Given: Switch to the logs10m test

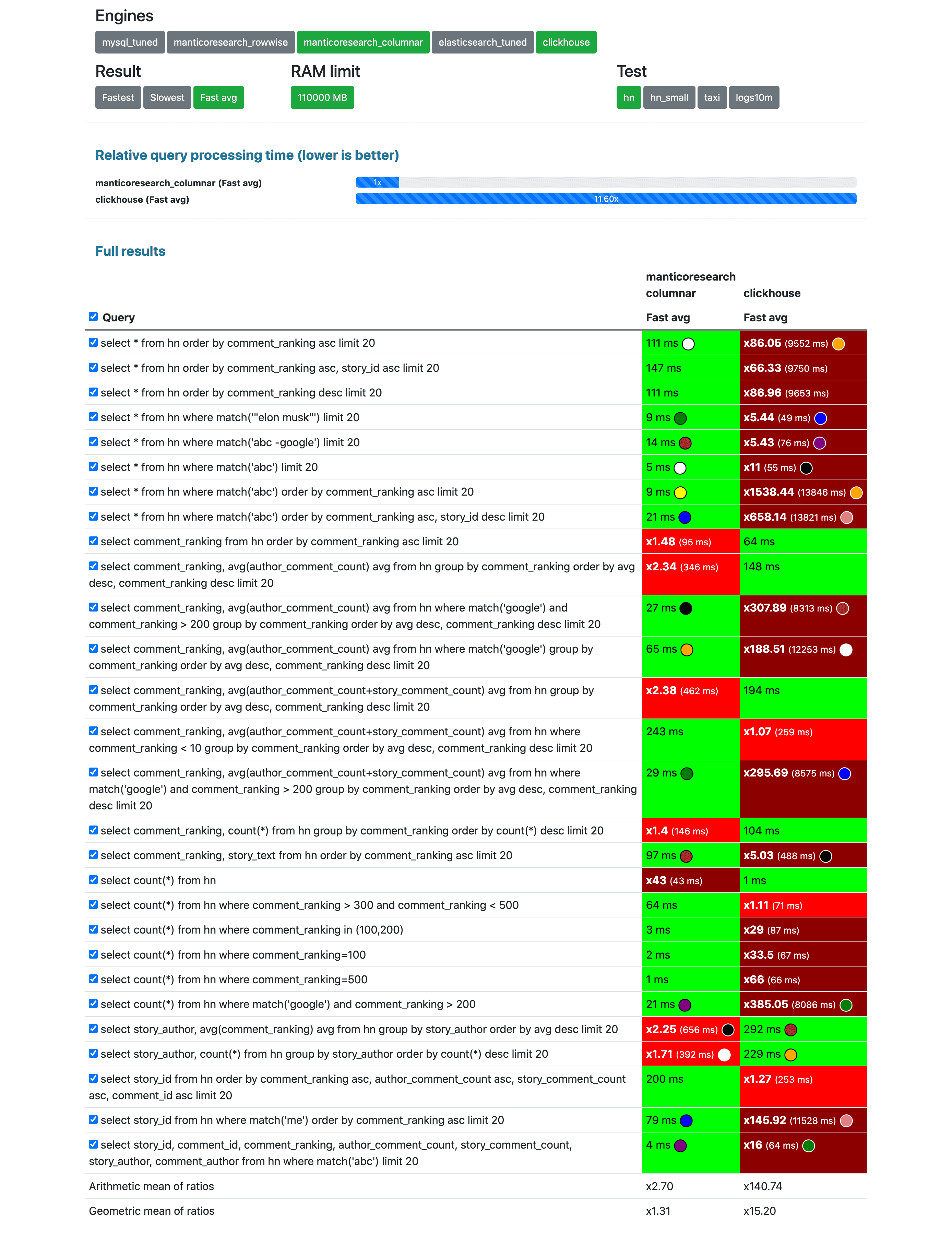Looking at the screenshot, I should pos(754,98).
